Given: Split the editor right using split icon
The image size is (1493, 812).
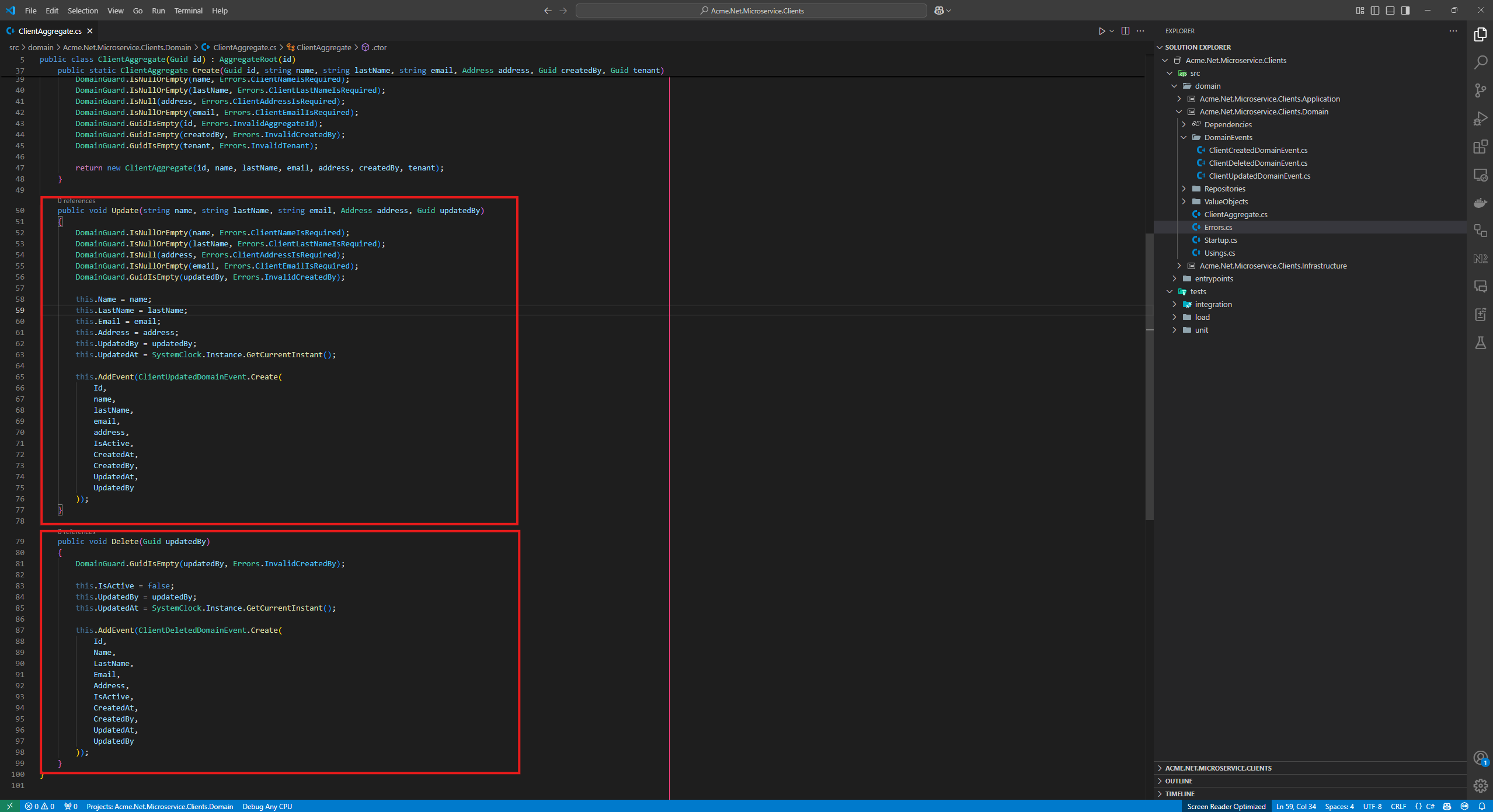Looking at the screenshot, I should click(1125, 31).
